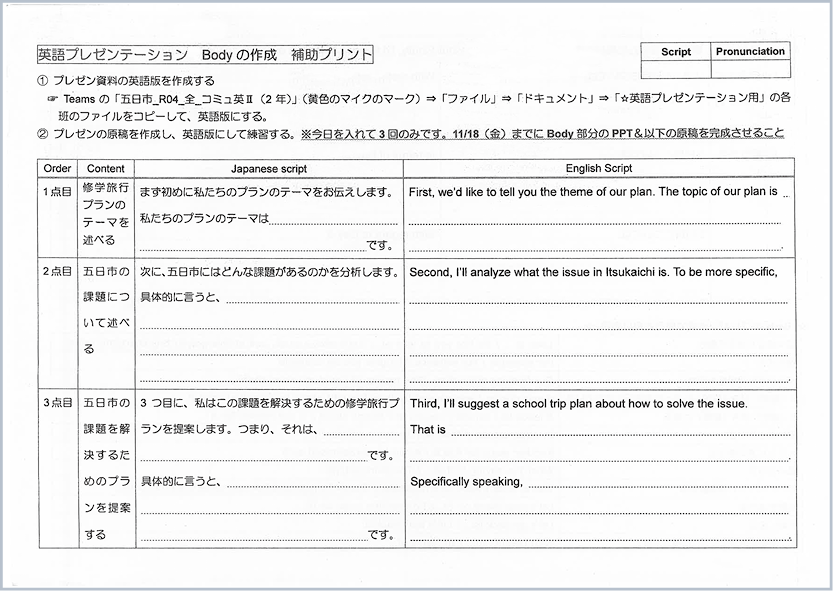
Task: Click the title 英語プレゼンテーション Bodyの作成 補助プリント
Action: [205, 55]
